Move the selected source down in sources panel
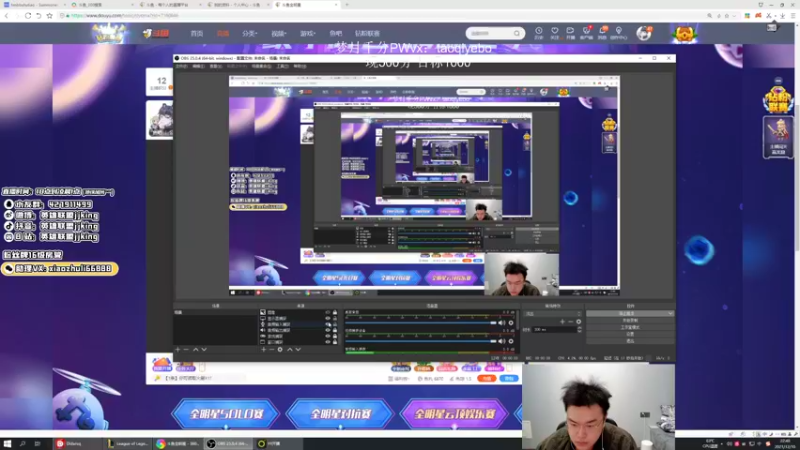Viewport: 800px width, 450px height. (x=298, y=349)
